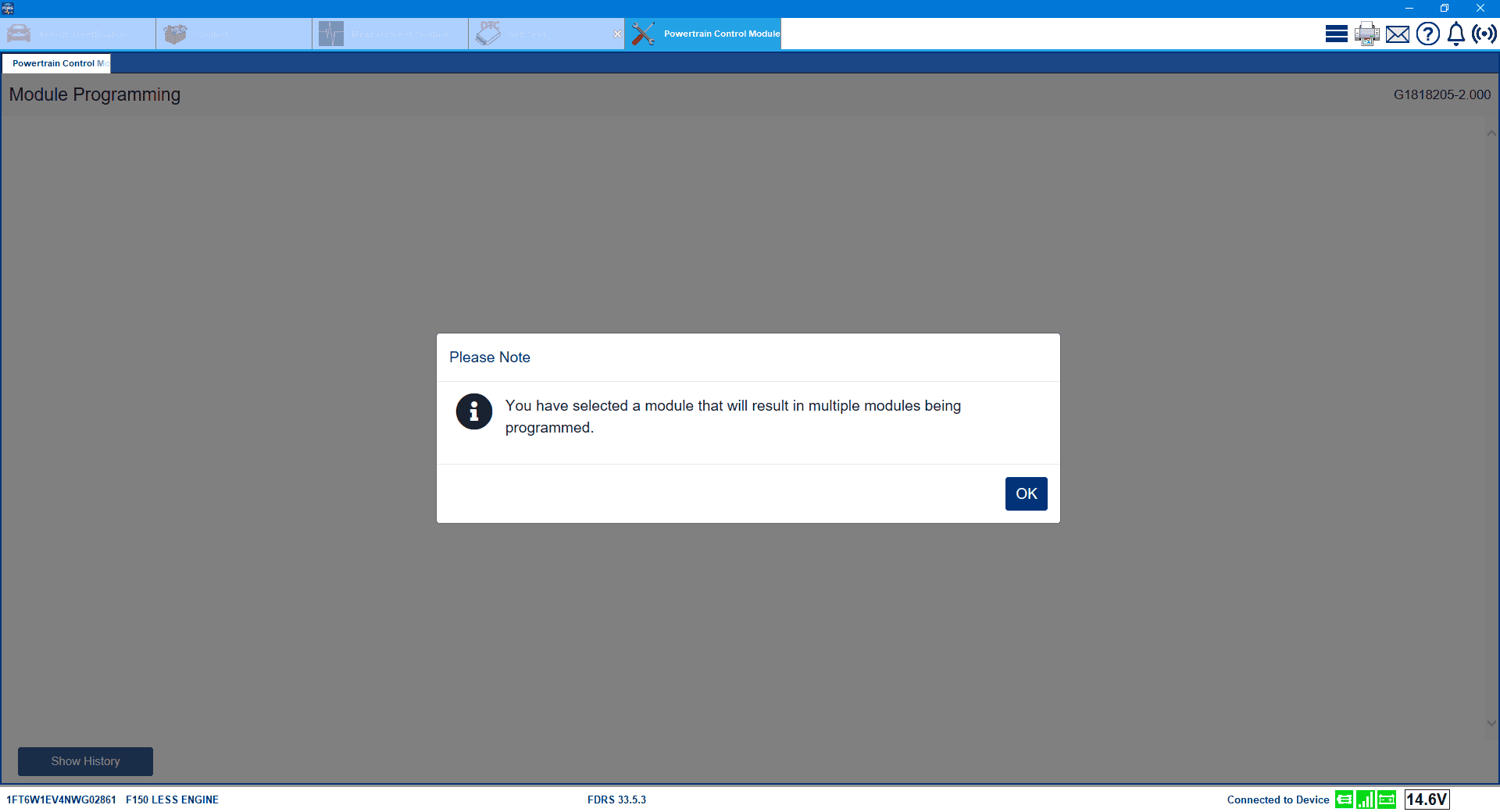Open the hamburger menu icon
1500x812 pixels.
pyautogui.click(x=1336, y=34)
